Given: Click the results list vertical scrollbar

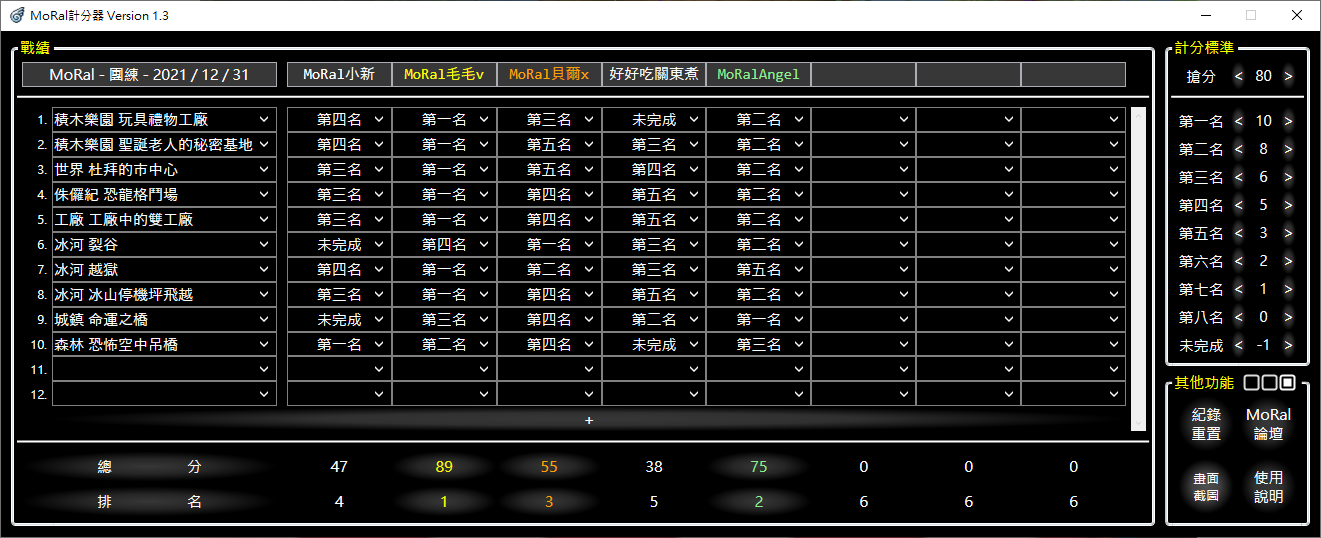Looking at the screenshot, I should pyautogui.click(x=1138, y=269).
